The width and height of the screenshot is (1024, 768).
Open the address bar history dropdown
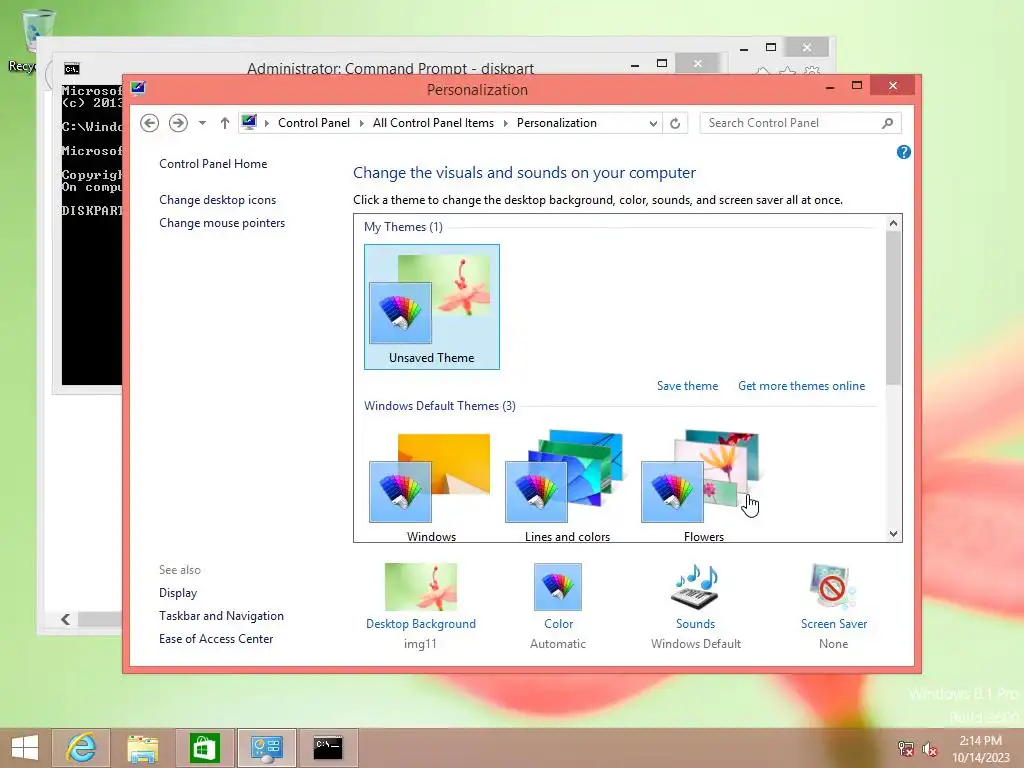[652, 123]
